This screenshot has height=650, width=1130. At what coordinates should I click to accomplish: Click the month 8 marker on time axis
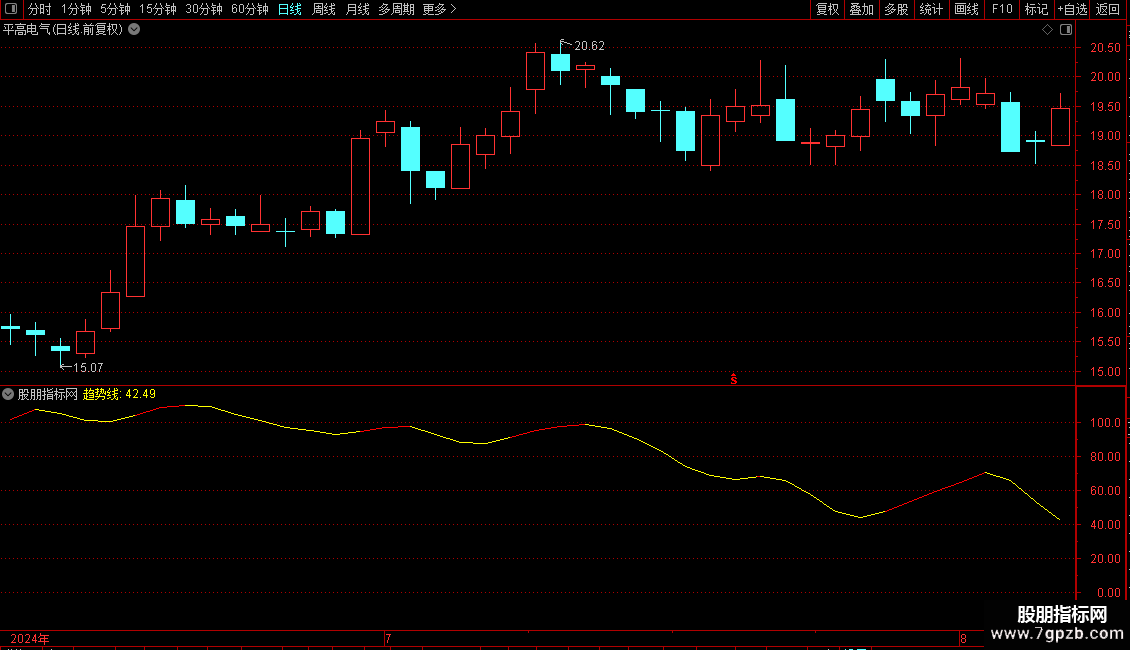coord(963,638)
